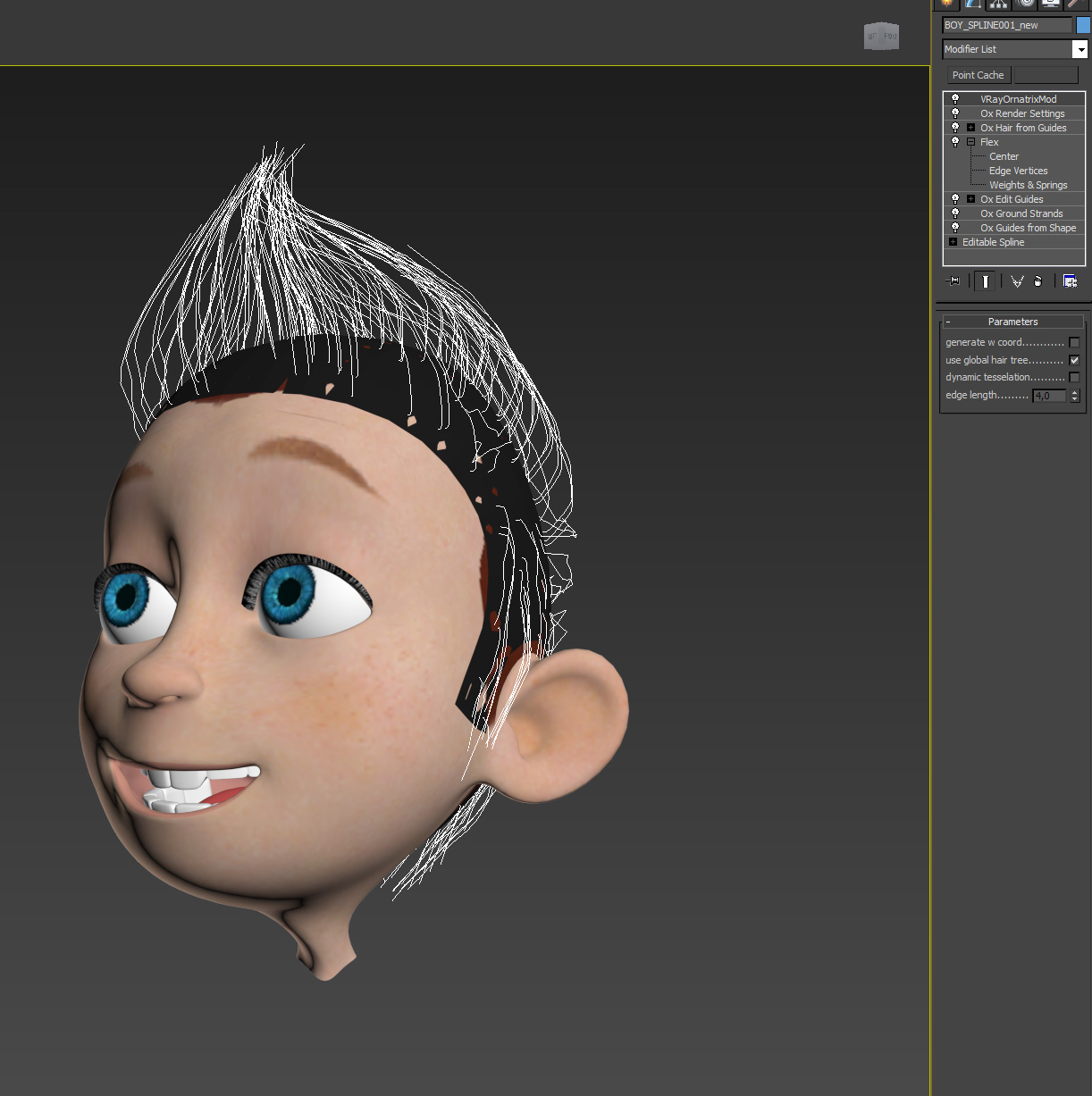This screenshot has height=1096, width=1092.
Task: Enable dynamic tesselation checkbox
Action: [x=1074, y=378]
